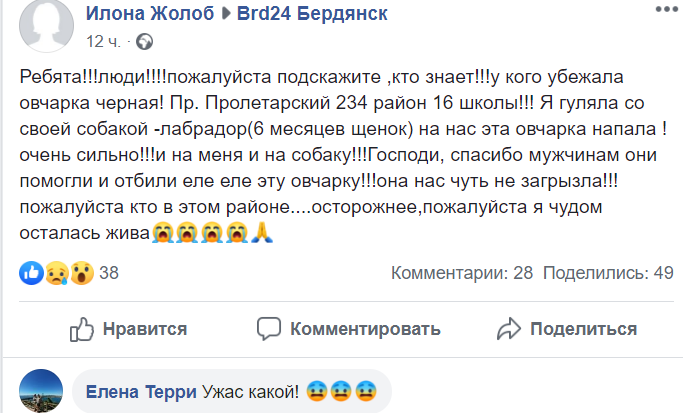Click the praying hands emoji in post

262,233
